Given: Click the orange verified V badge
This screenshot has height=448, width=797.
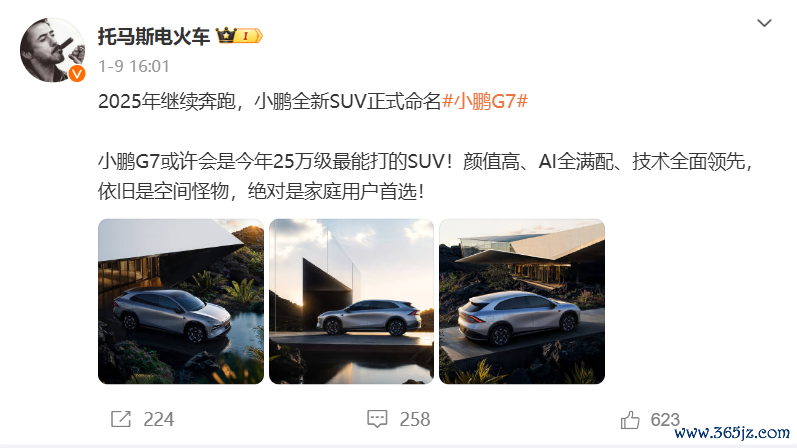Looking at the screenshot, I should (77, 74).
